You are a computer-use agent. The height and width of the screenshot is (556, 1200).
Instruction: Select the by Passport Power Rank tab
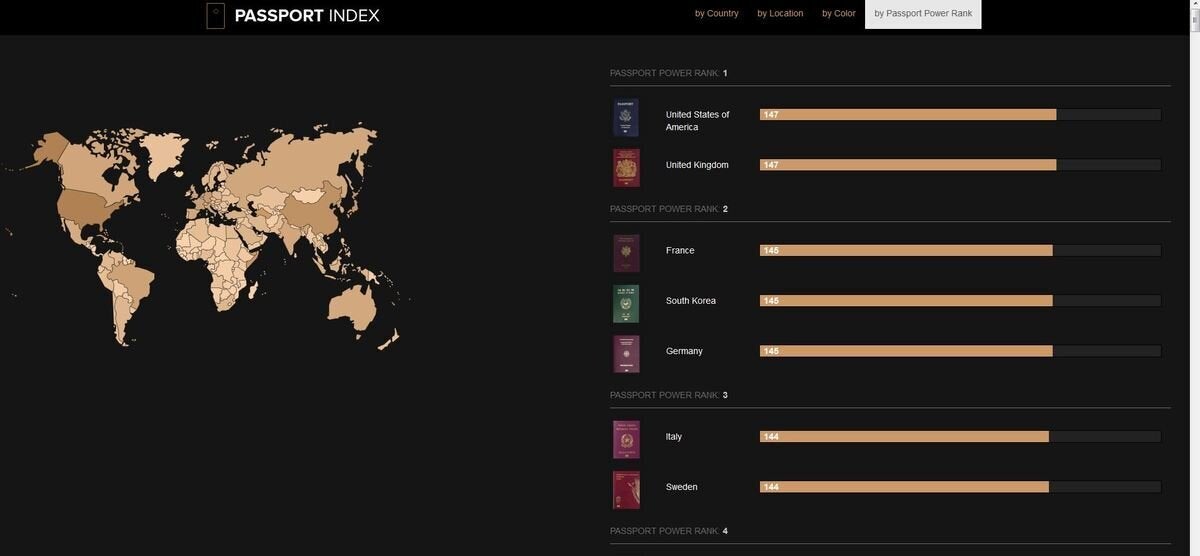tap(923, 14)
